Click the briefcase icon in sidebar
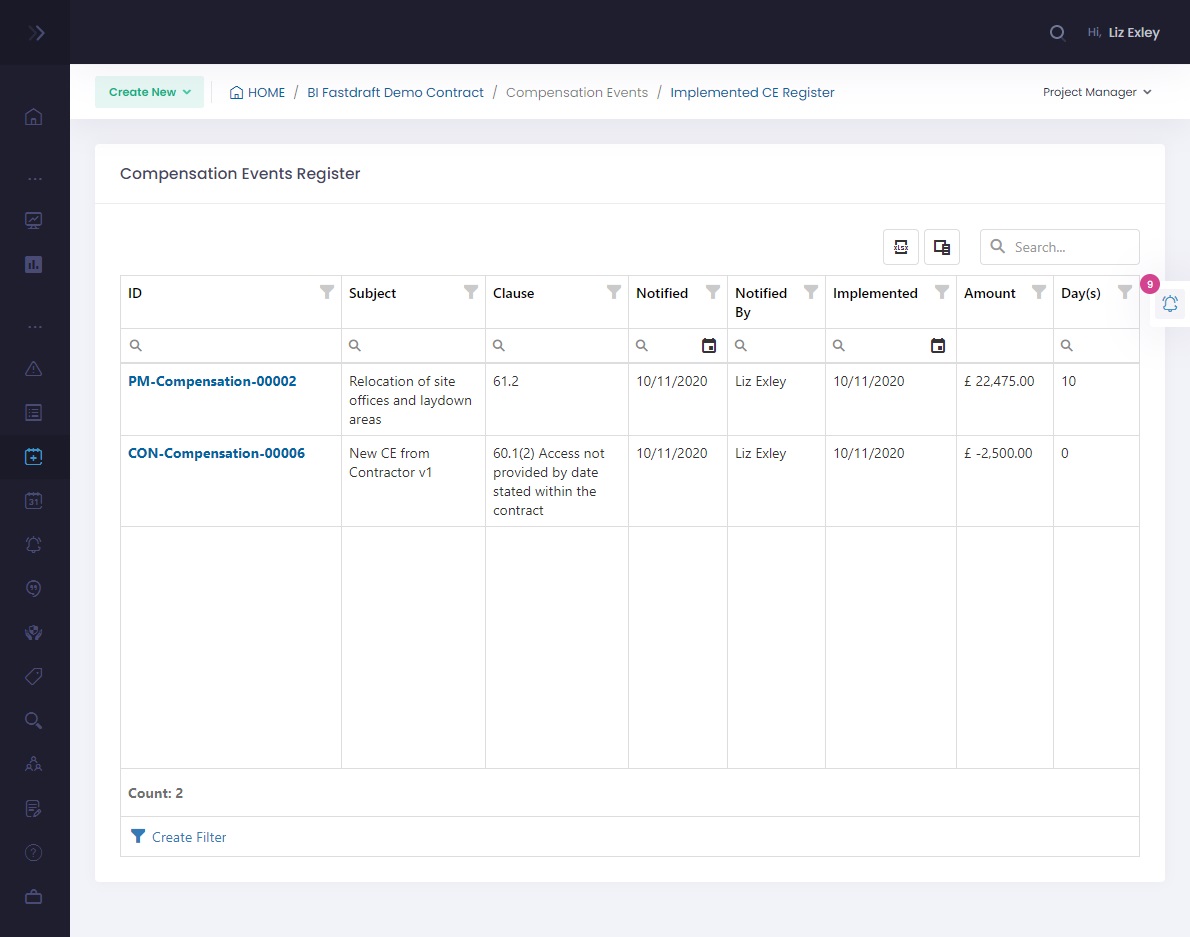1190x937 pixels. point(34,897)
